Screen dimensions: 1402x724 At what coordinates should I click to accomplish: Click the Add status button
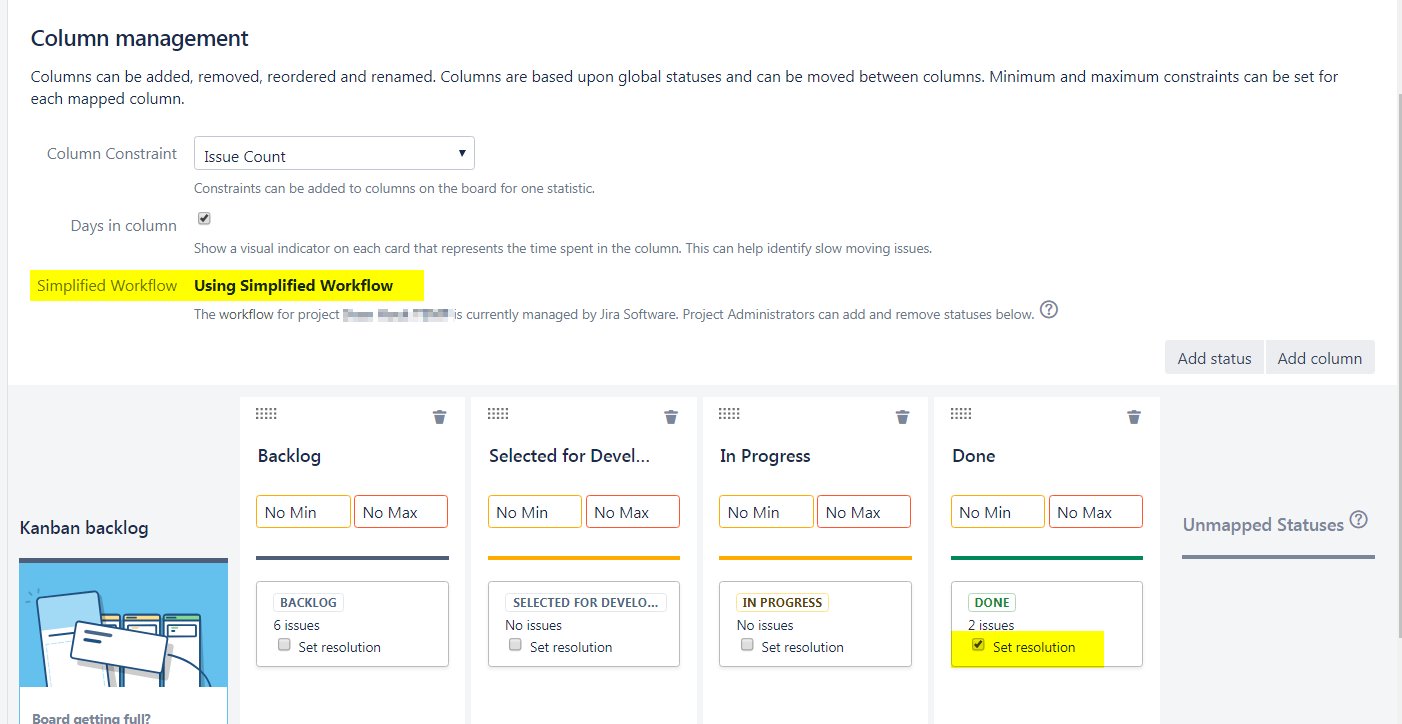click(x=1214, y=358)
